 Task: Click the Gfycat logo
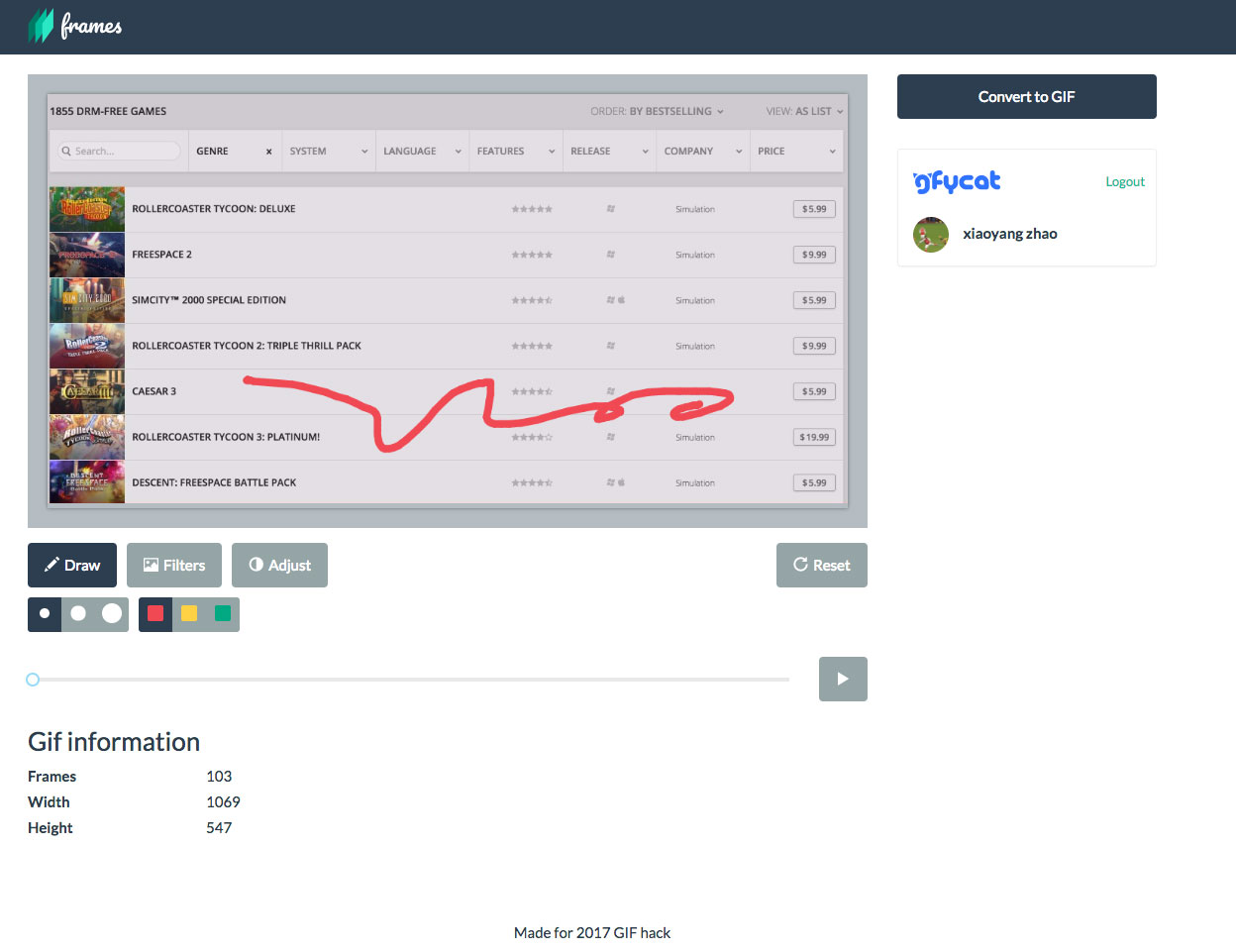tap(957, 181)
